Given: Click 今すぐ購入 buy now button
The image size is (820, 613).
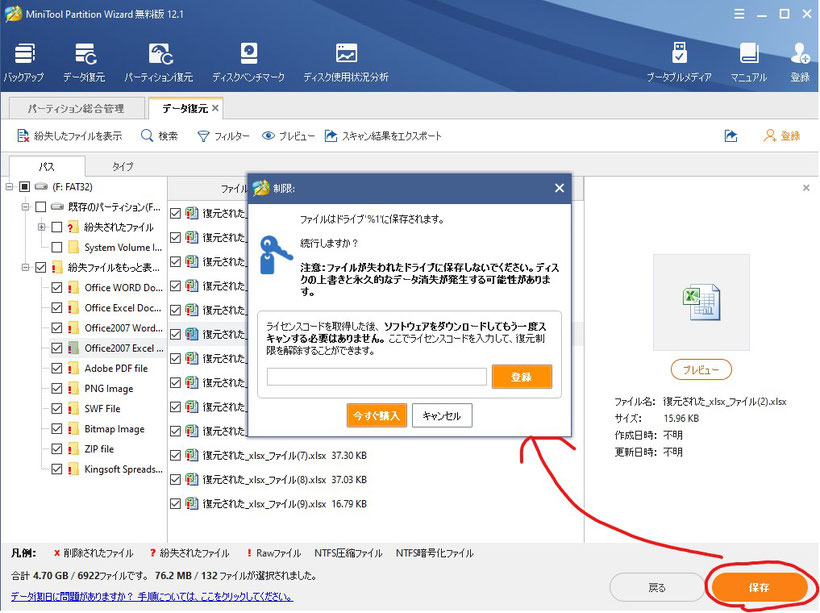Looking at the screenshot, I should pos(377,416).
